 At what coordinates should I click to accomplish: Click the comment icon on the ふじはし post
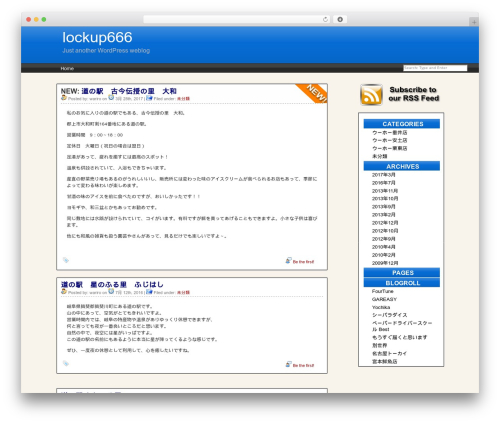[x=289, y=364]
